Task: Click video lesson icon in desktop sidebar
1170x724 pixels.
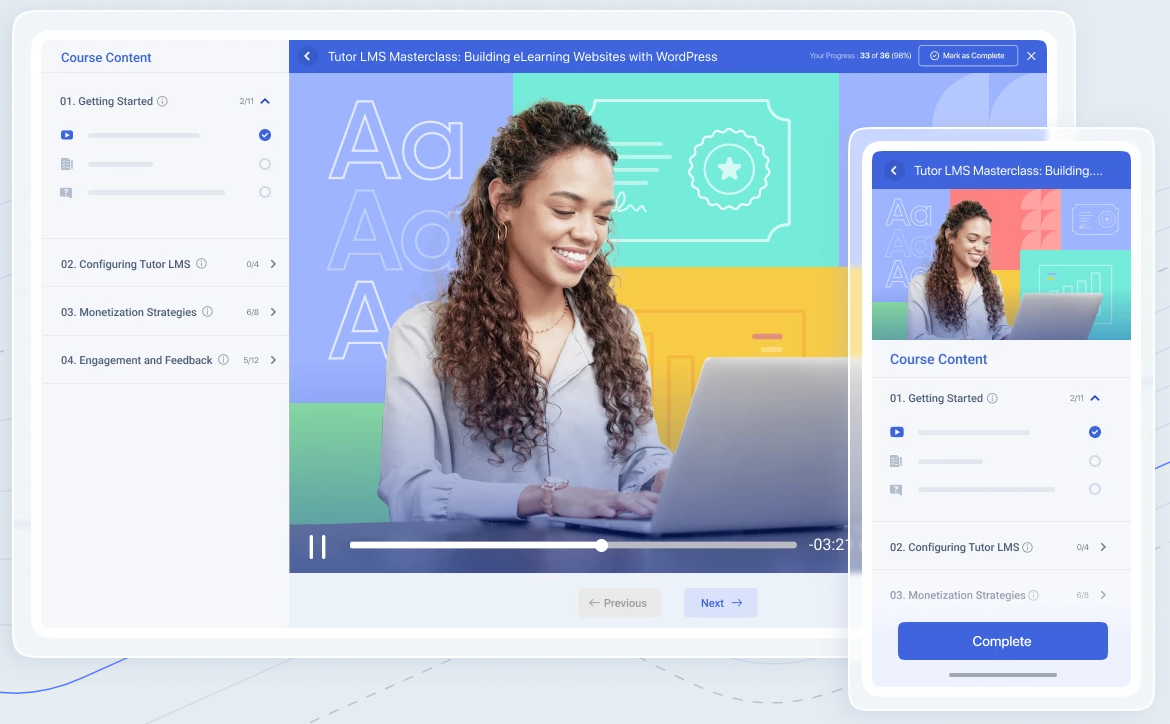Action: pyautogui.click(x=67, y=135)
